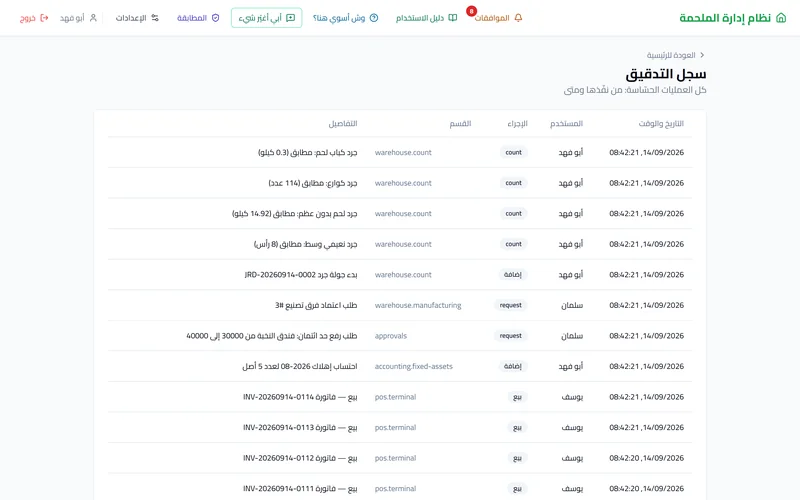Click the red 8 notifications badge

pyautogui.click(x=471, y=11)
